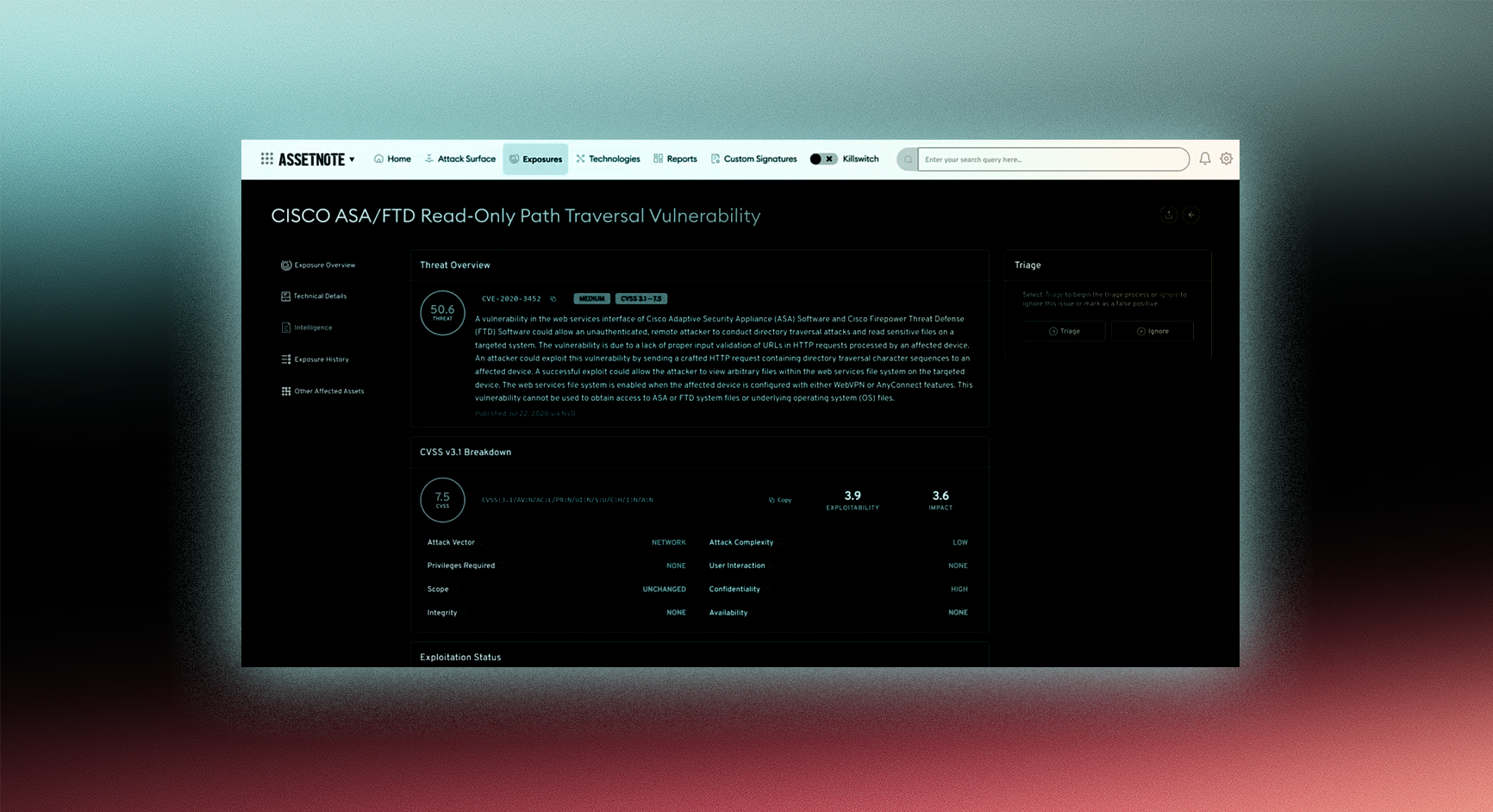Click the back arrow icon next to title
Screen dimensions: 1493x812
pos(1191,215)
